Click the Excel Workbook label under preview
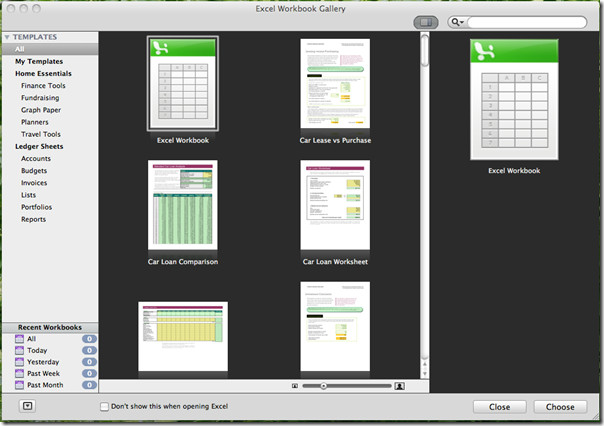The width and height of the screenshot is (604, 426). (x=514, y=171)
